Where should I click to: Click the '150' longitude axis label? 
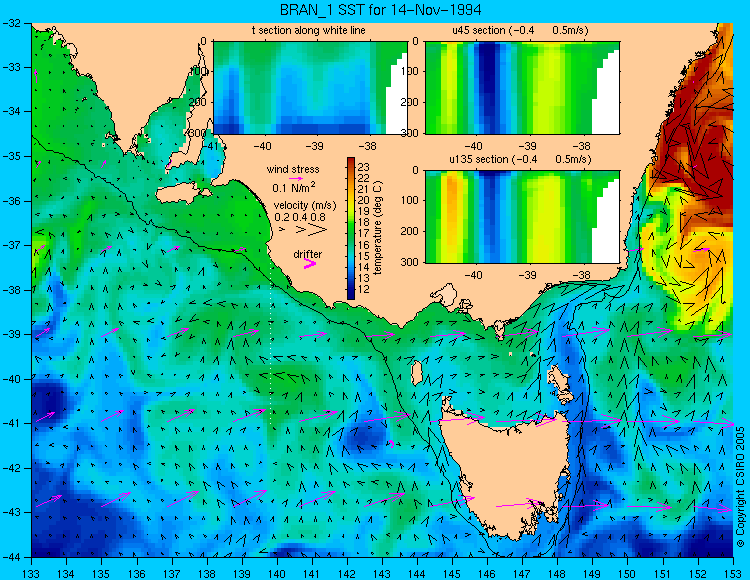pos(627,574)
